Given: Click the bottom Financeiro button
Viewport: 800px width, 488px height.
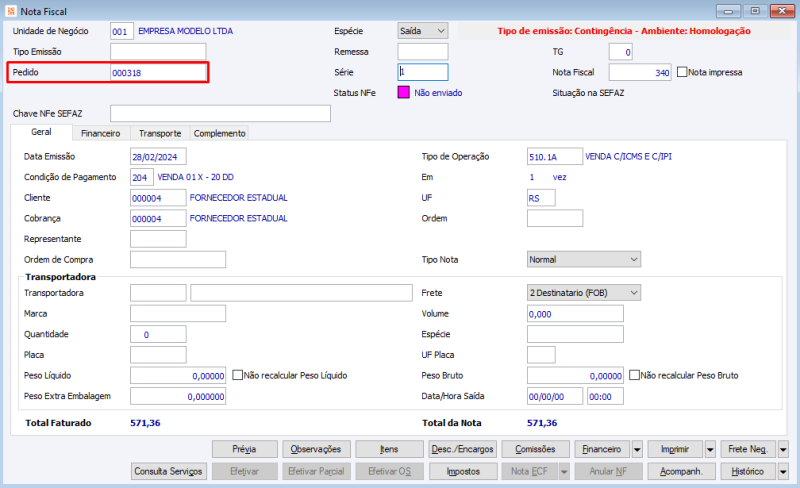Looking at the screenshot, I should pyautogui.click(x=603, y=449).
